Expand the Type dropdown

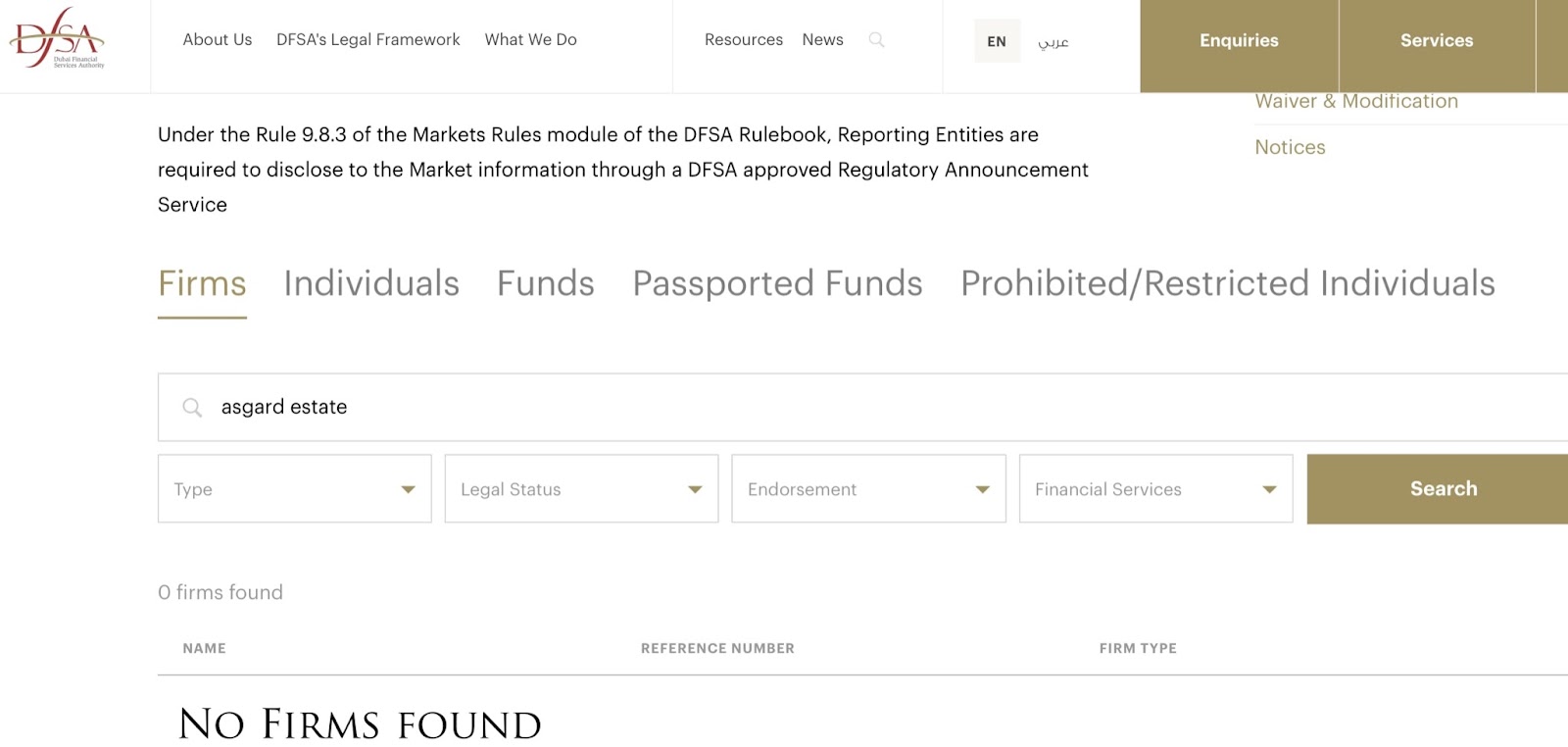coord(295,488)
